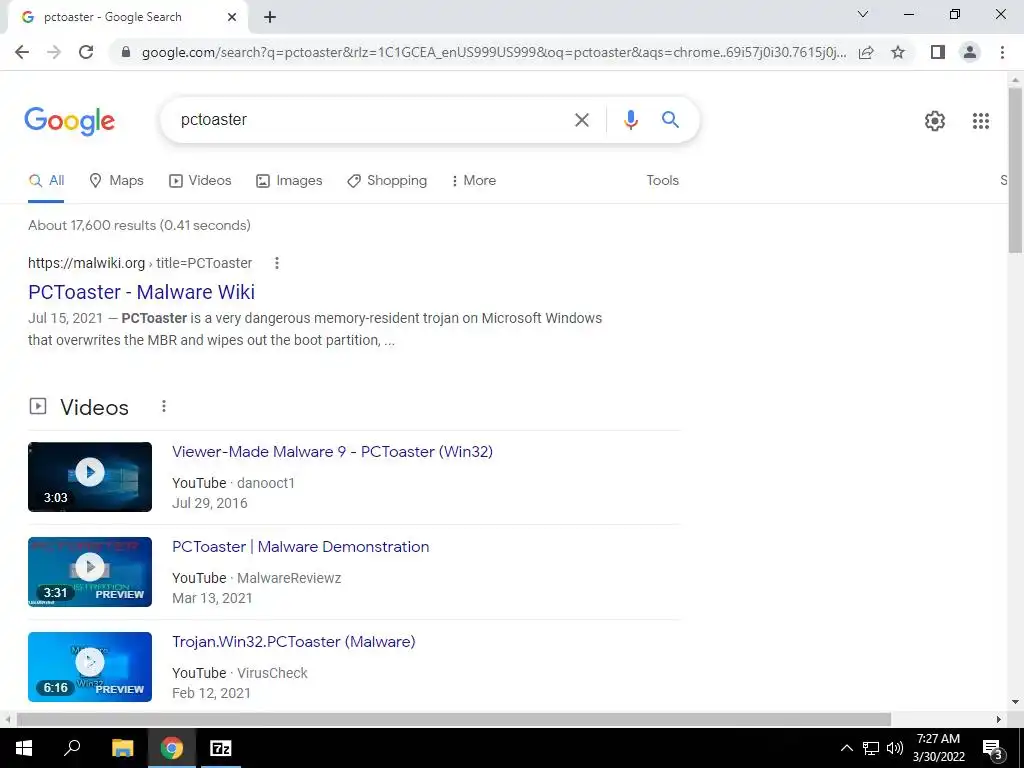This screenshot has width=1024, height=768.
Task: Open File Explorer from the taskbar
Action: point(122,748)
